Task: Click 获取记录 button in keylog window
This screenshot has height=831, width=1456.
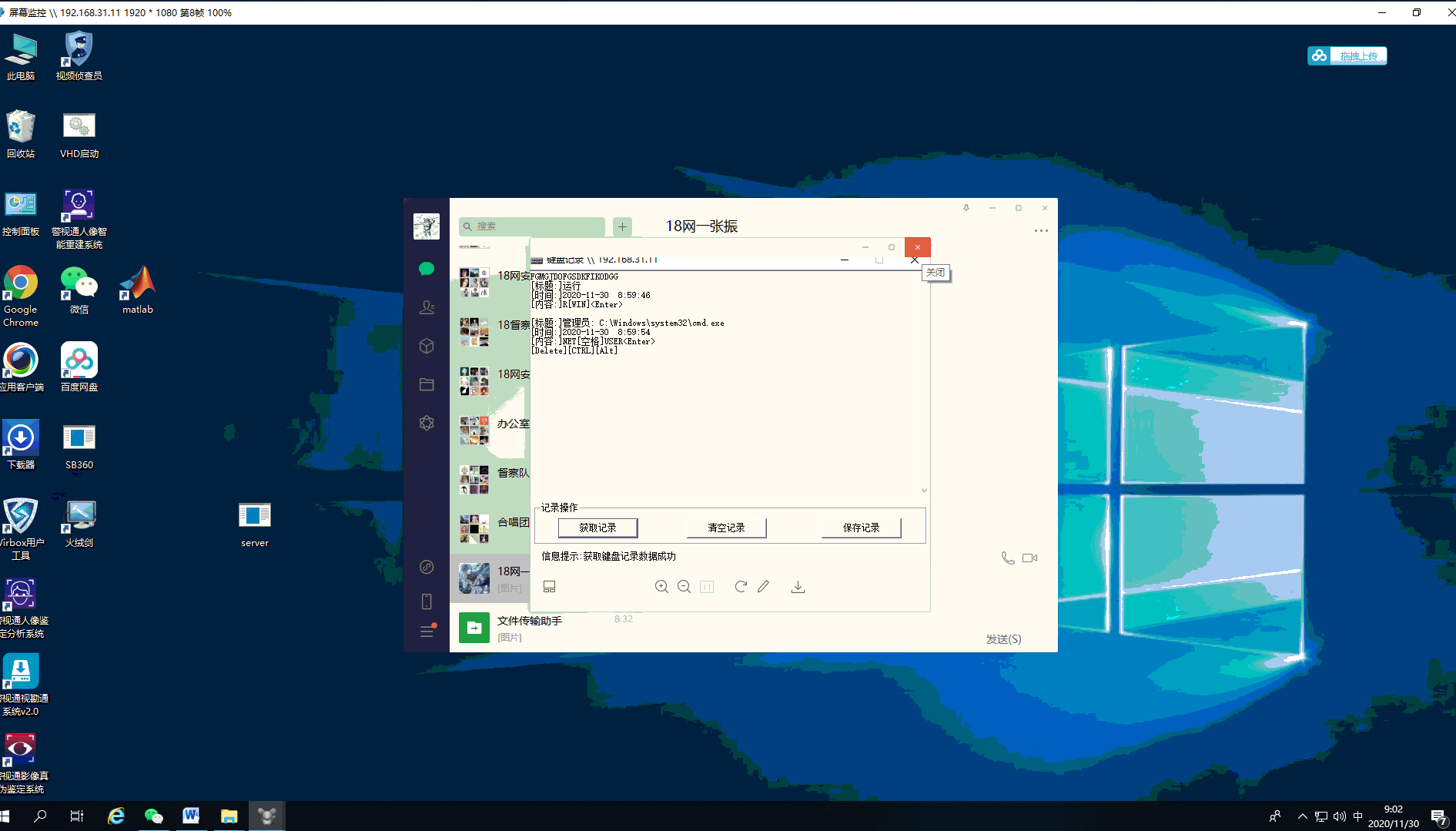Action: [597, 528]
